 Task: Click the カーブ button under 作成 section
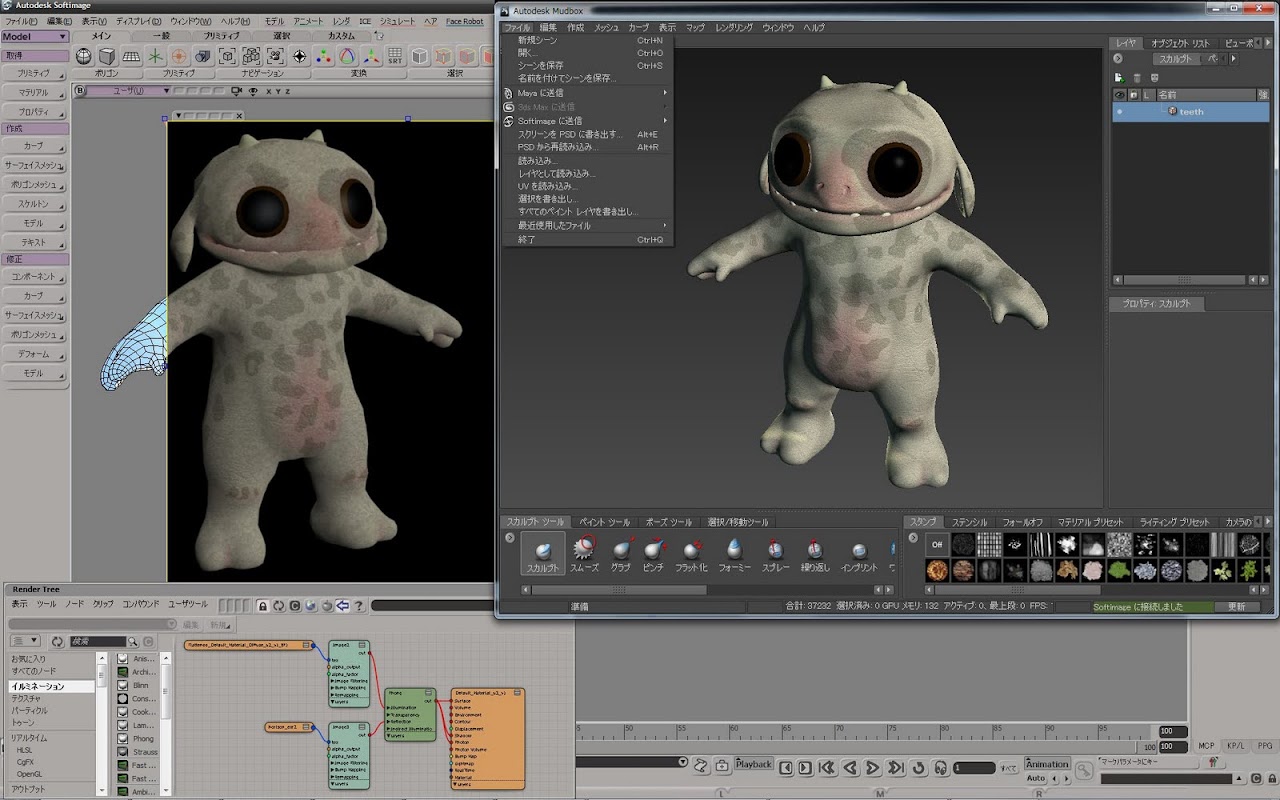34,146
